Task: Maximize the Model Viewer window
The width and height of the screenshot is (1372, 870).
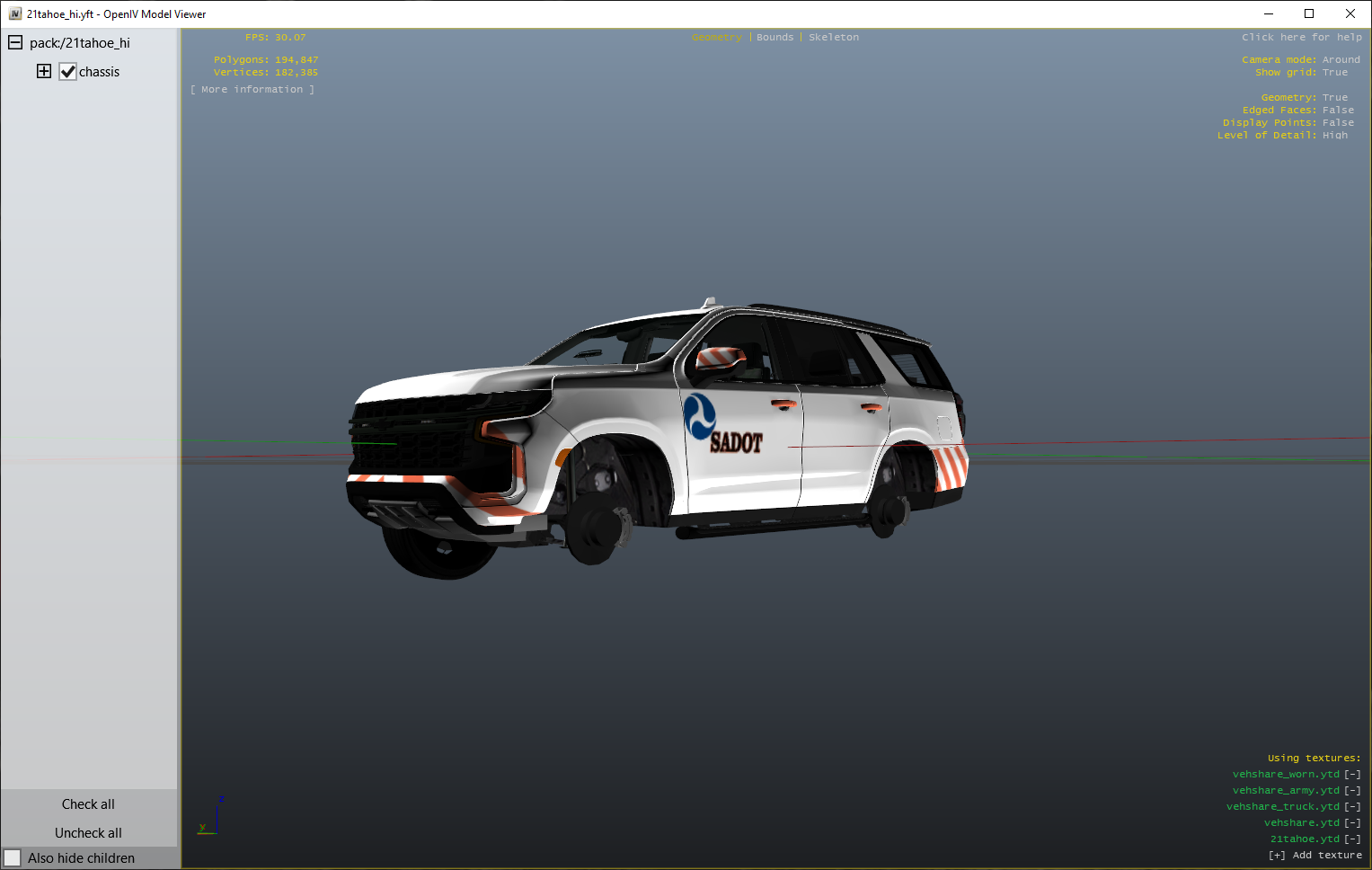Action: [x=1309, y=13]
